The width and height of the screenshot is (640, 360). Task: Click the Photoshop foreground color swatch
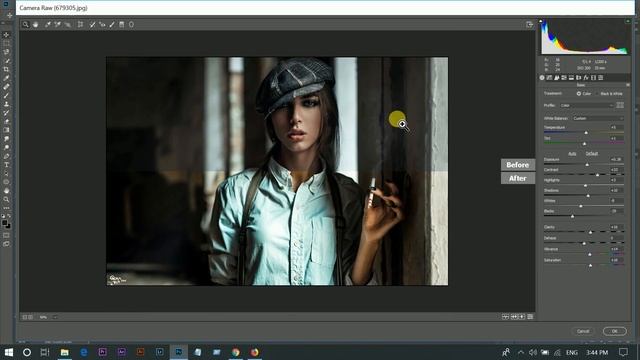pos(4,223)
